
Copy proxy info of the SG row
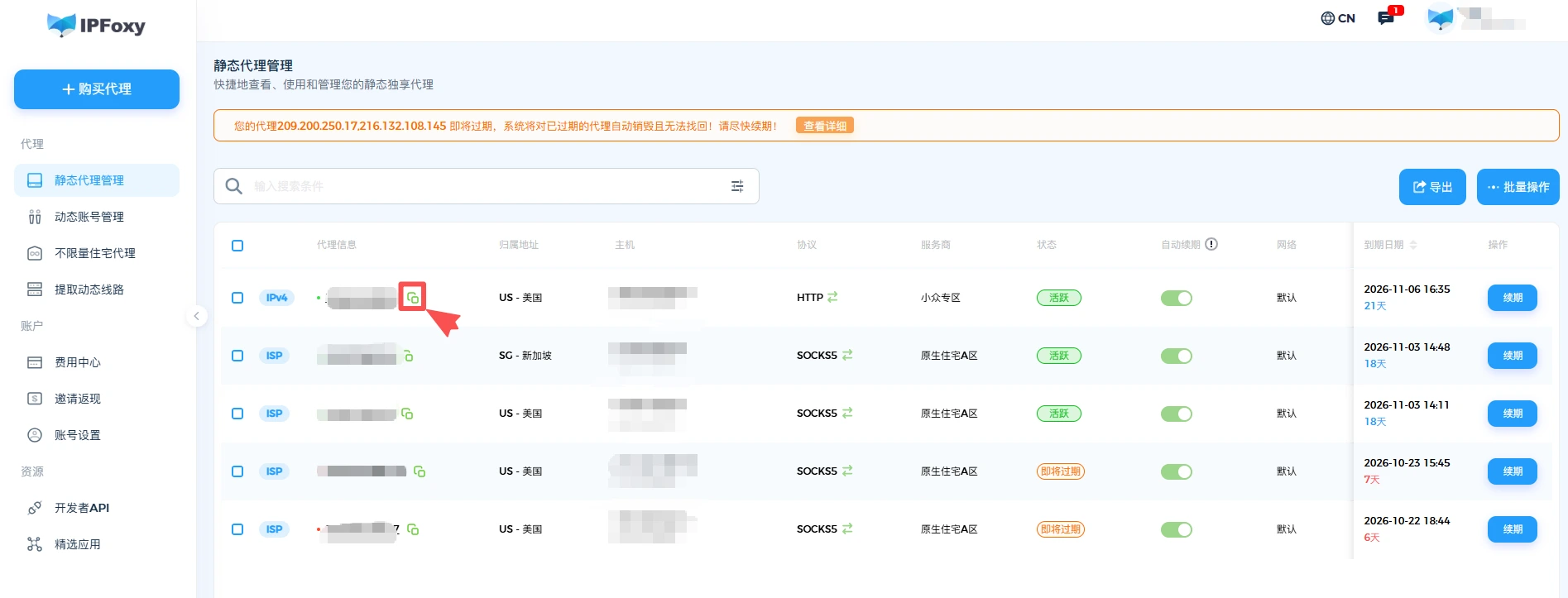(x=408, y=356)
